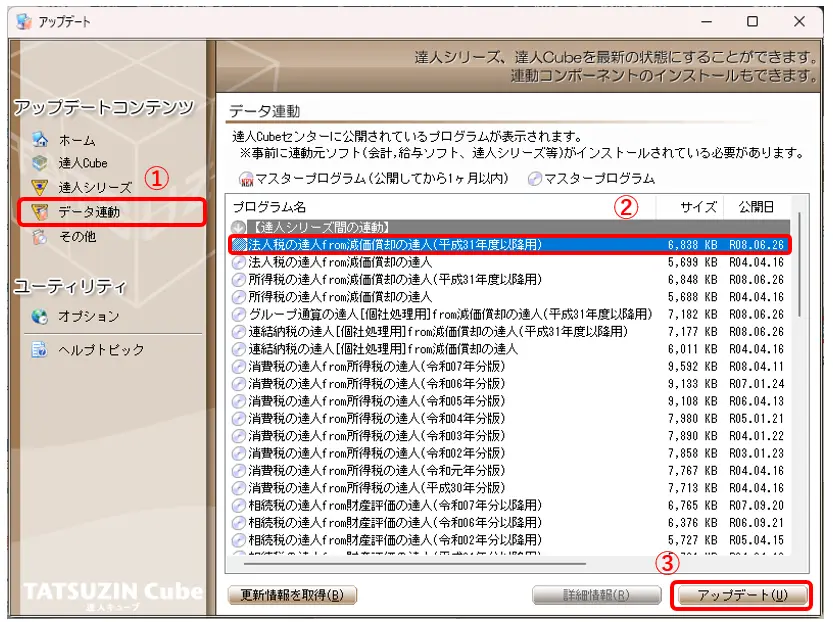
Task: Click the データ連動 icon in sidebar
Action: (x=40, y=212)
